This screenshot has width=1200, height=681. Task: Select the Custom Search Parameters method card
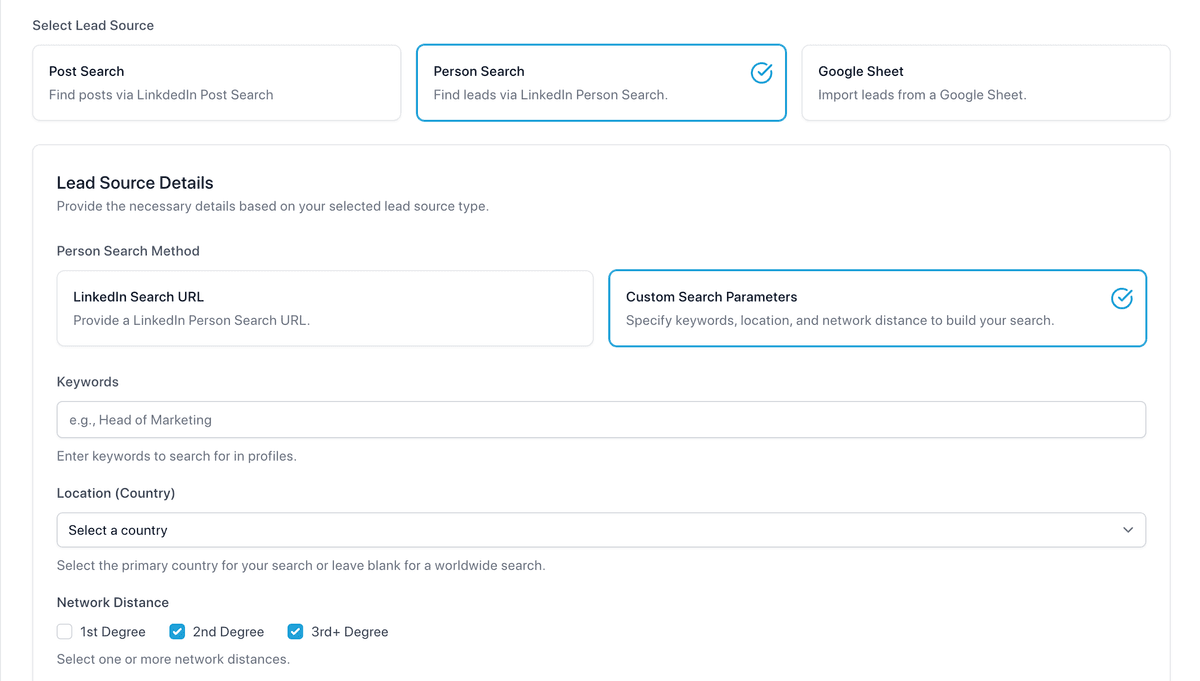click(x=877, y=308)
